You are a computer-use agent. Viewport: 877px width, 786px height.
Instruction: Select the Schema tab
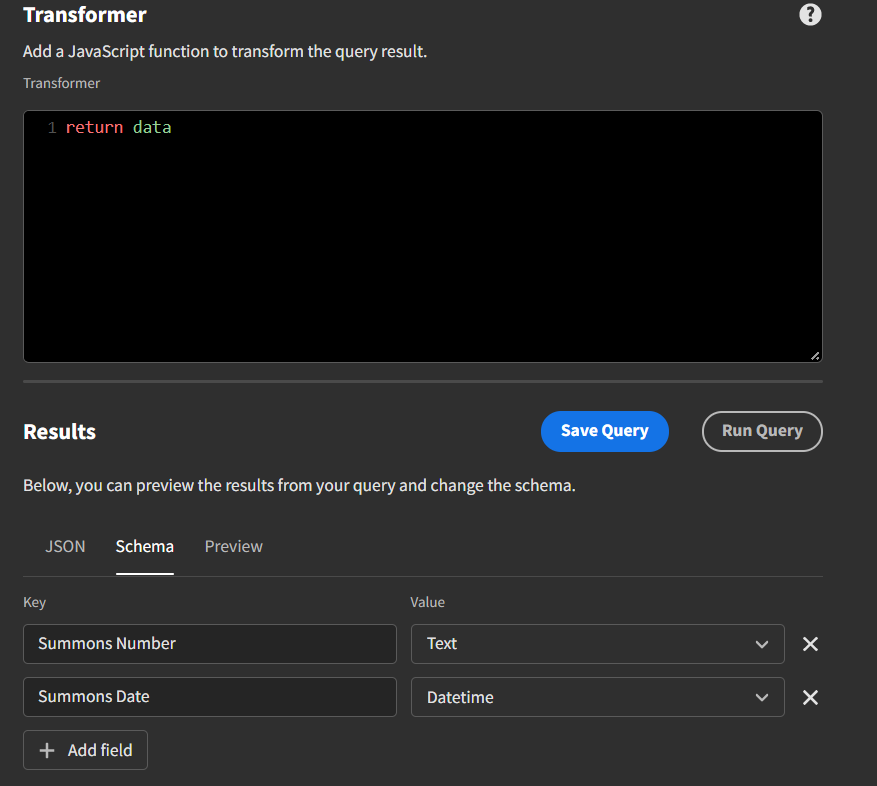144,546
